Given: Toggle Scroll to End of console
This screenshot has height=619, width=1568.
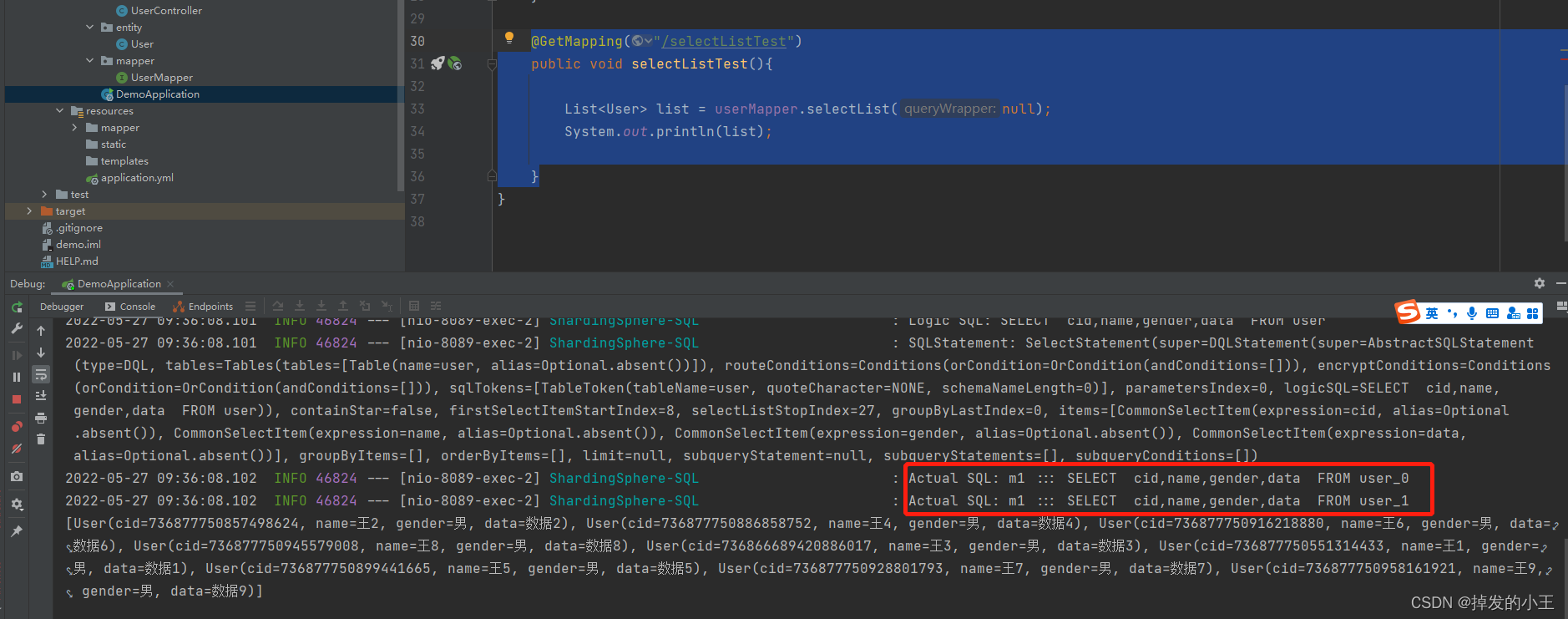Looking at the screenshot, I should (x=41, y=396).
